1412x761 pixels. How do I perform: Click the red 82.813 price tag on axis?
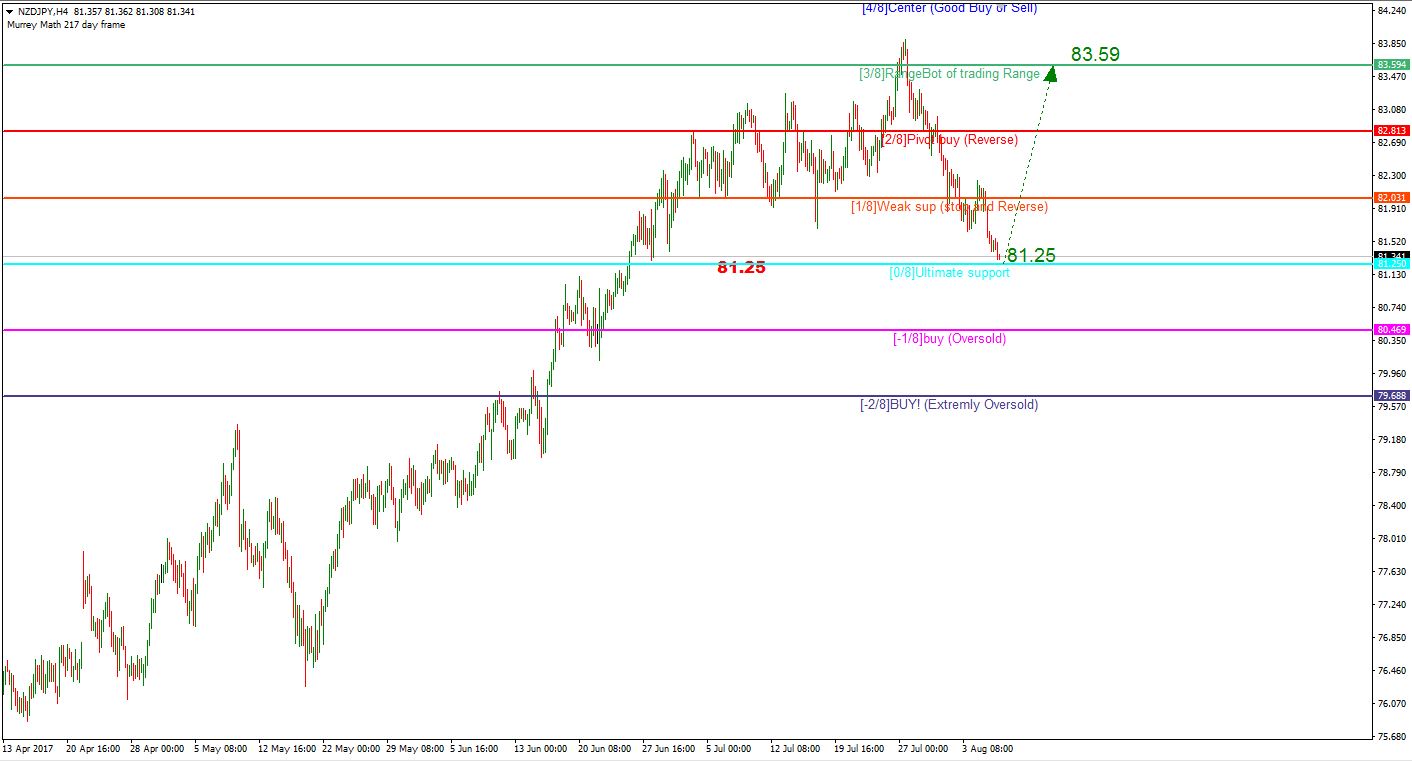[1391, 131]
